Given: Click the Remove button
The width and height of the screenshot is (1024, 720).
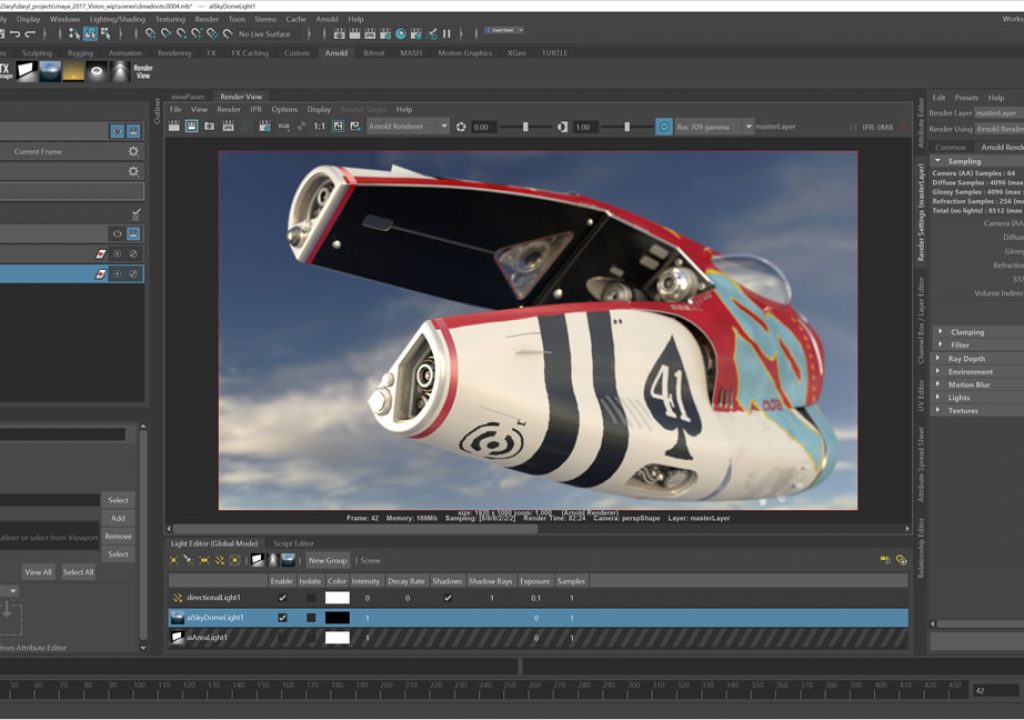Looking at the screenshot, I should 118,536.
